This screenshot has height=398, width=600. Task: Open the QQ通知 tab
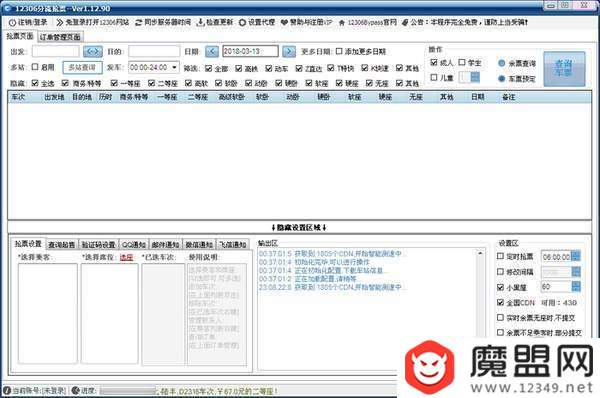pos(134,245)
